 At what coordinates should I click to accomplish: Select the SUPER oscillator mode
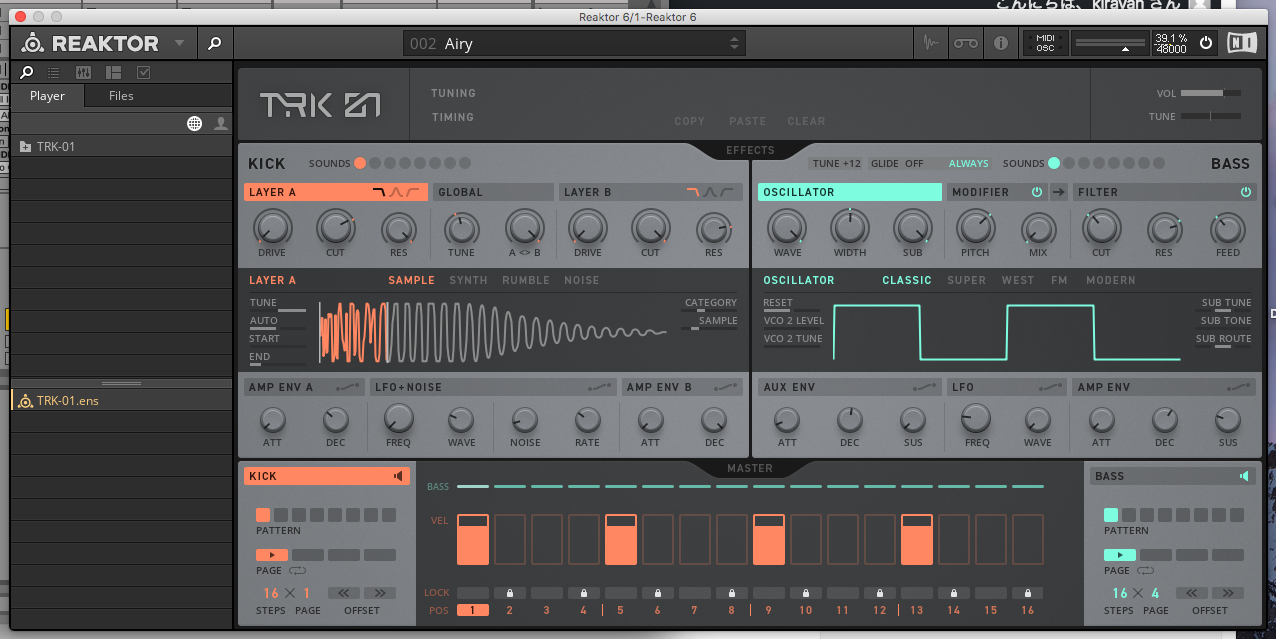[966, 280]
